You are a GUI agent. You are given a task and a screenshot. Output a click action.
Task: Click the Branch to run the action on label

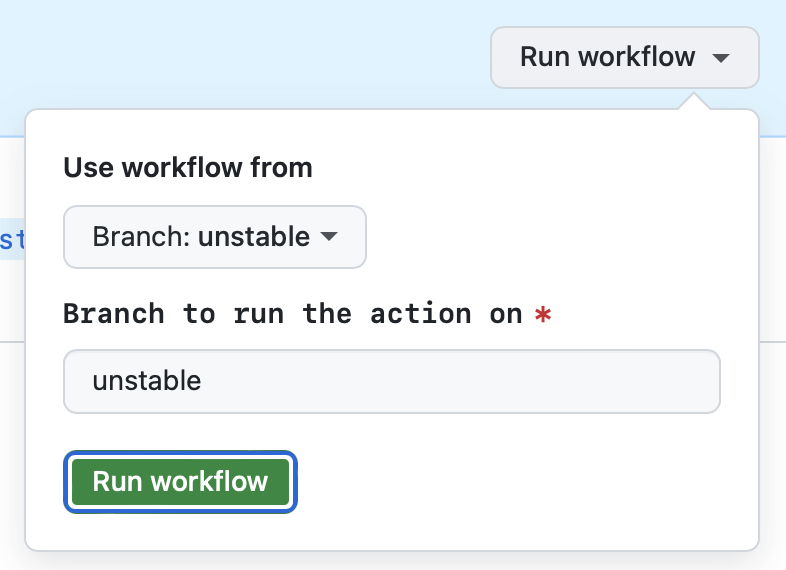click(292, 314)
